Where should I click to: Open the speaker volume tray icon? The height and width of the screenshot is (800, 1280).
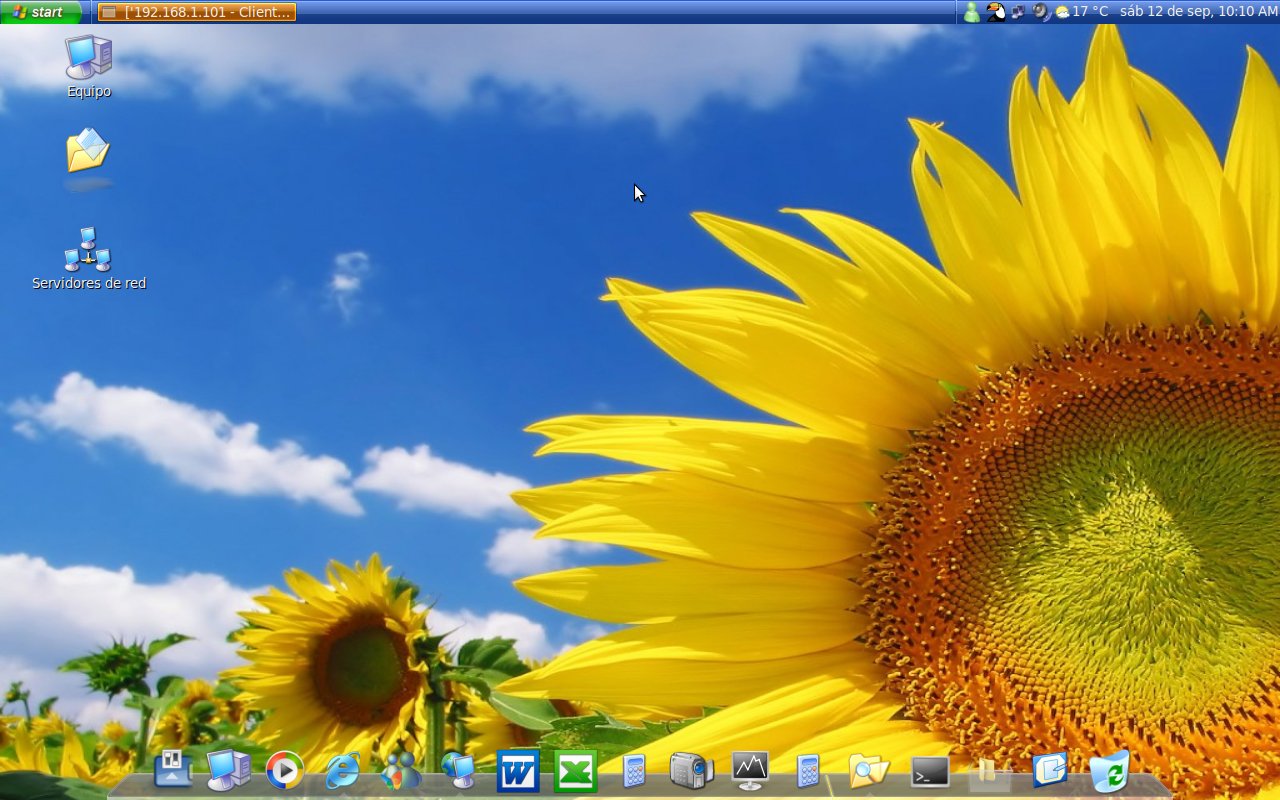[1041, 12]
